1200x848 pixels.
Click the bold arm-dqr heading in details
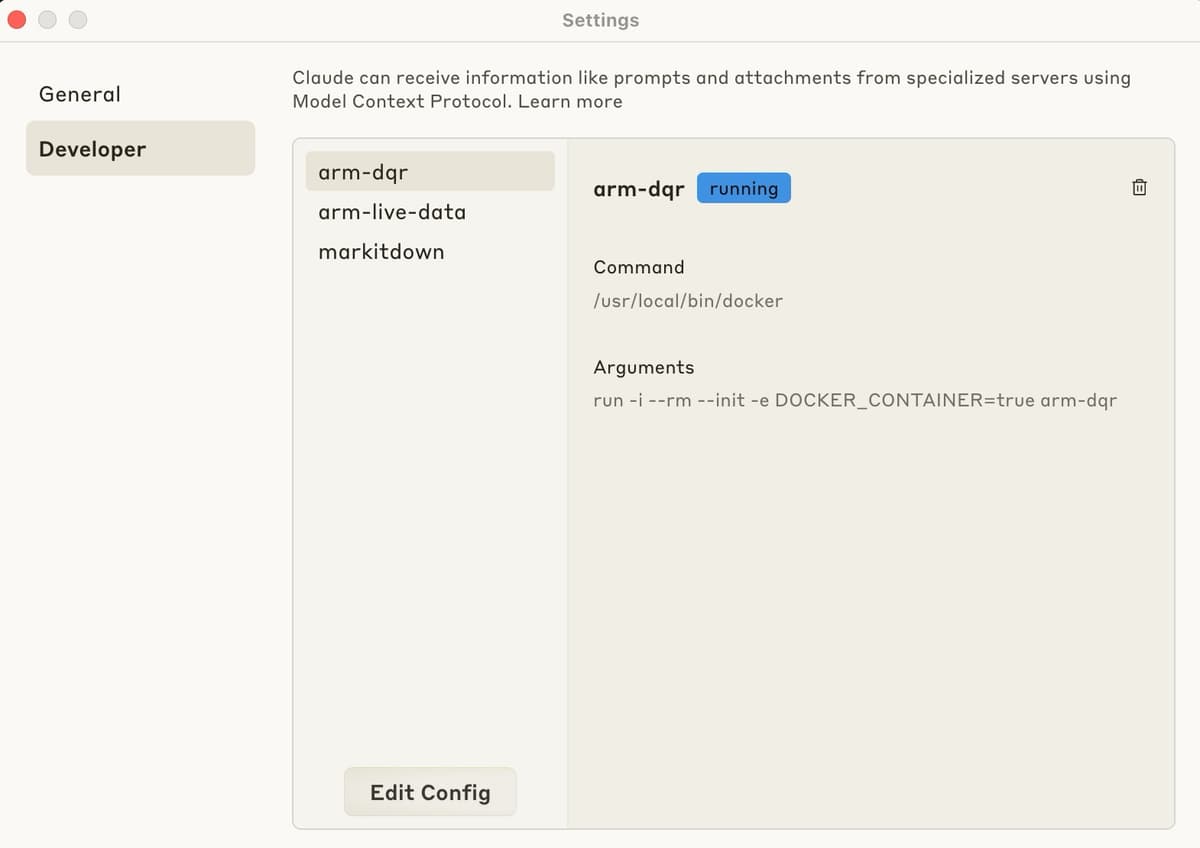[639, 189]
